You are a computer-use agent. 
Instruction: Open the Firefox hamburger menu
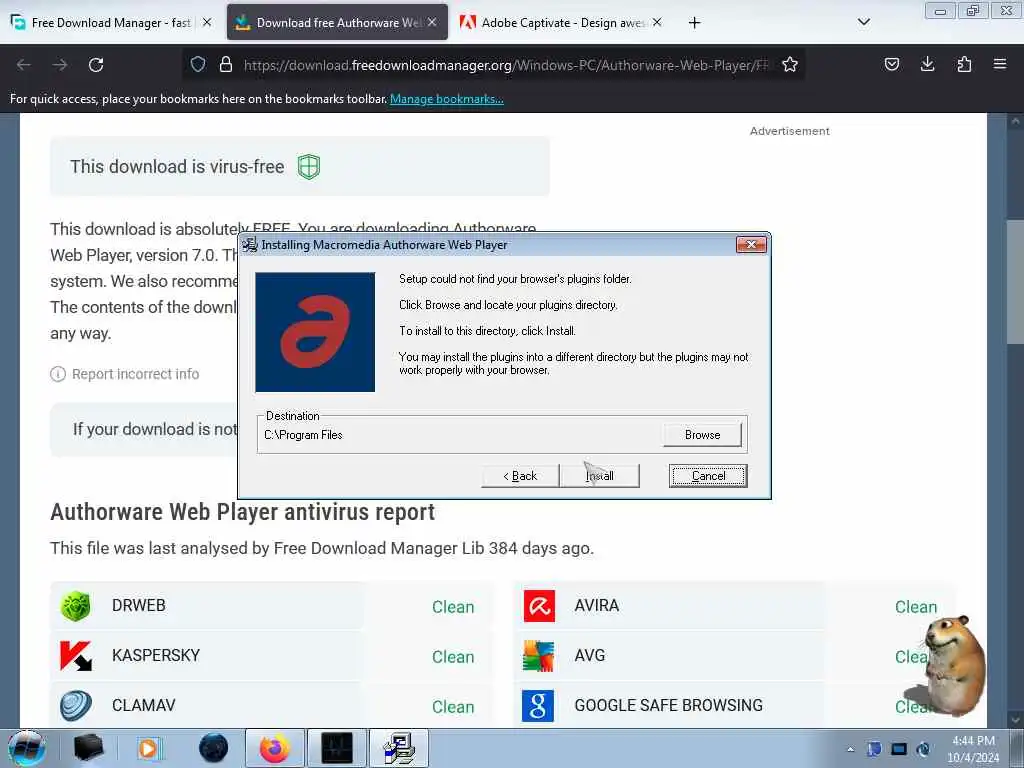[x=1000, y=64]
